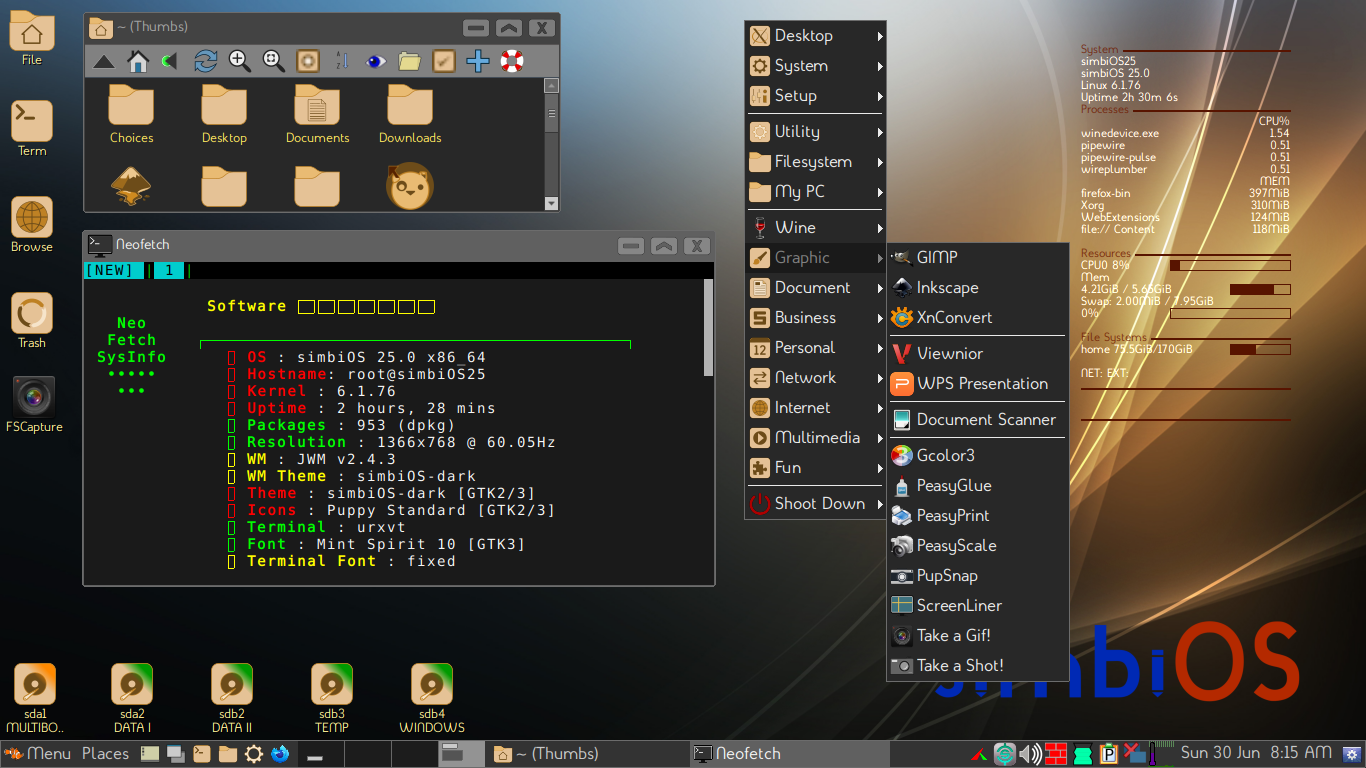Launch Inkscape from Graphic submenu

coord(978,288)
